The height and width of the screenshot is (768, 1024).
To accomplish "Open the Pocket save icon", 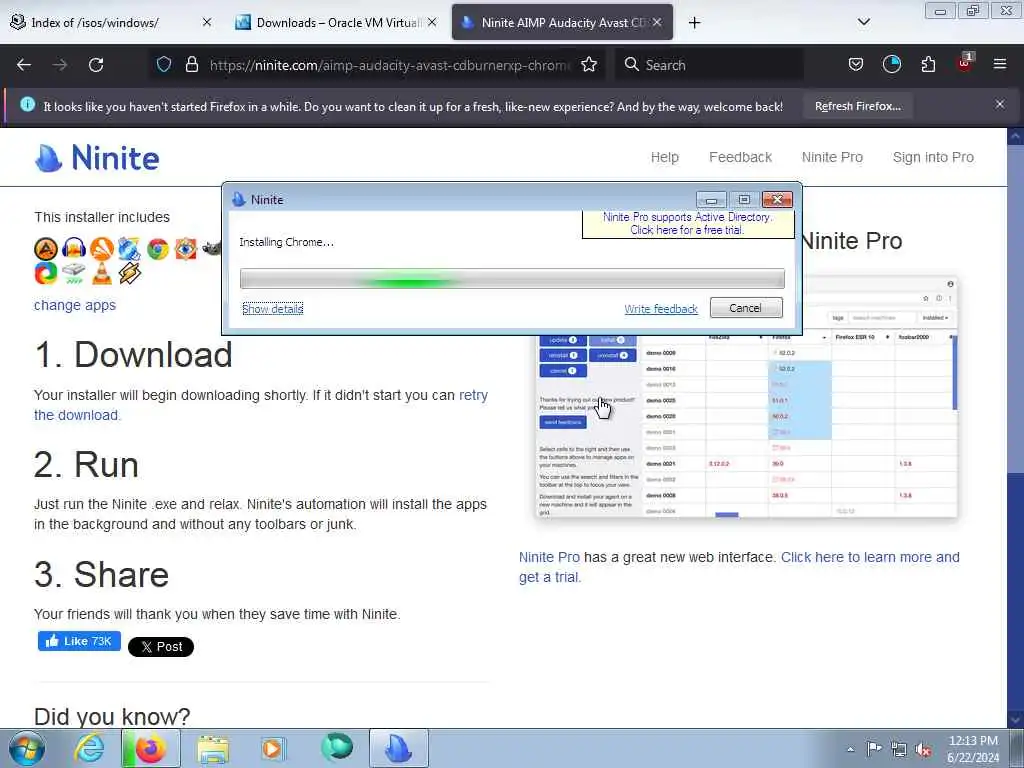I will point(856,65).
